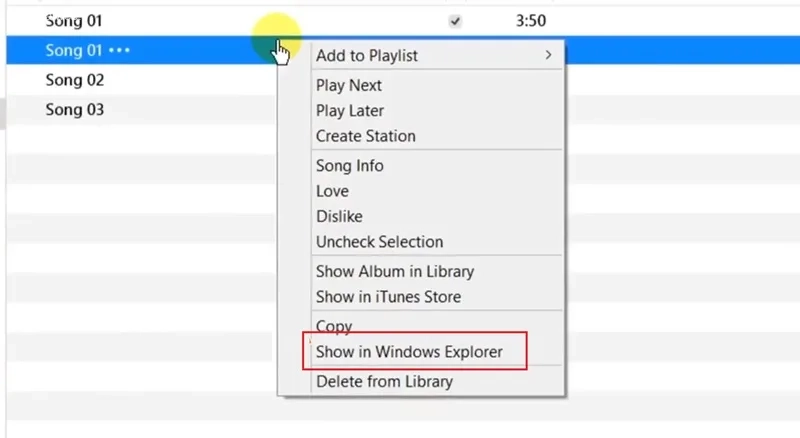Select Show in iTunes Store

437,297
